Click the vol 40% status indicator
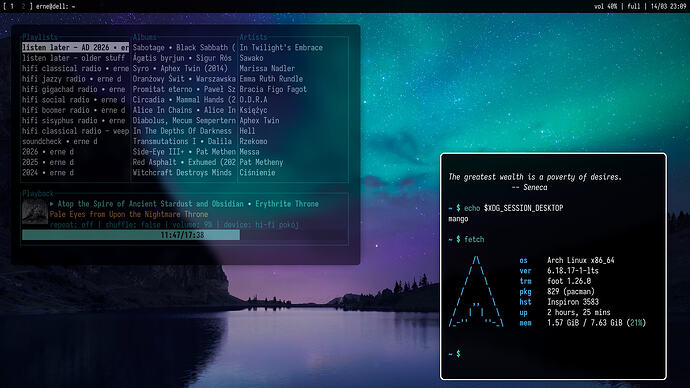This screenshot has width=690, height=388. point(606,7)
